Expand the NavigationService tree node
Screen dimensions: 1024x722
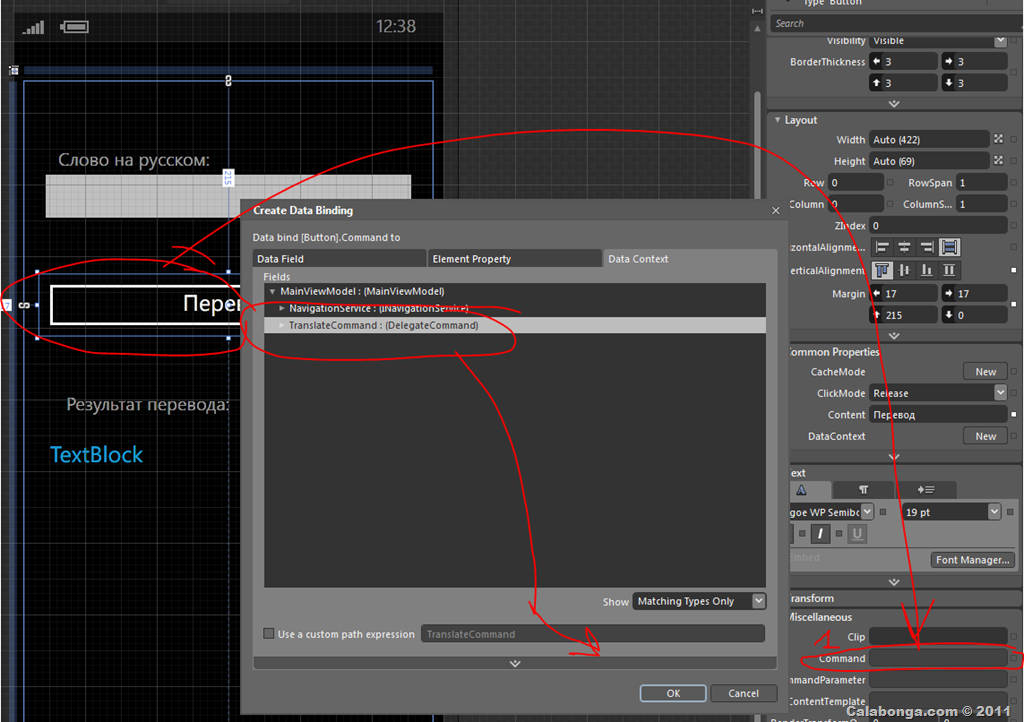(281, 308)
